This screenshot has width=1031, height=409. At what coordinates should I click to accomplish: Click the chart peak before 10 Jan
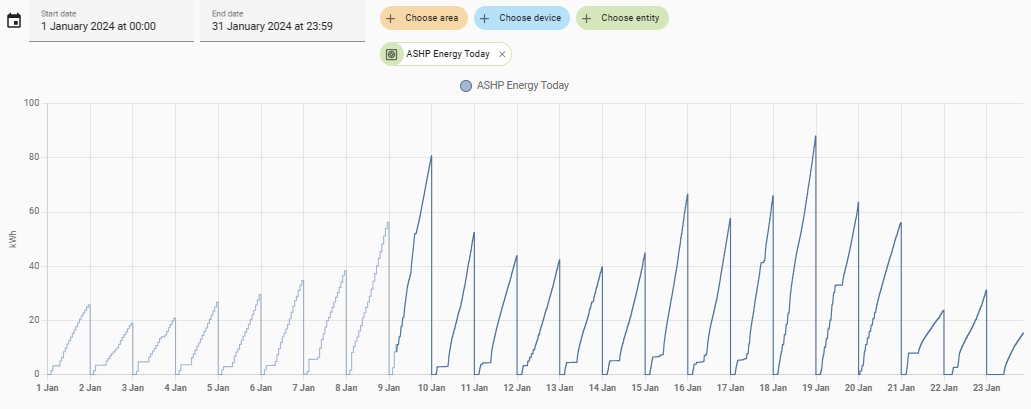coord(431,156)
